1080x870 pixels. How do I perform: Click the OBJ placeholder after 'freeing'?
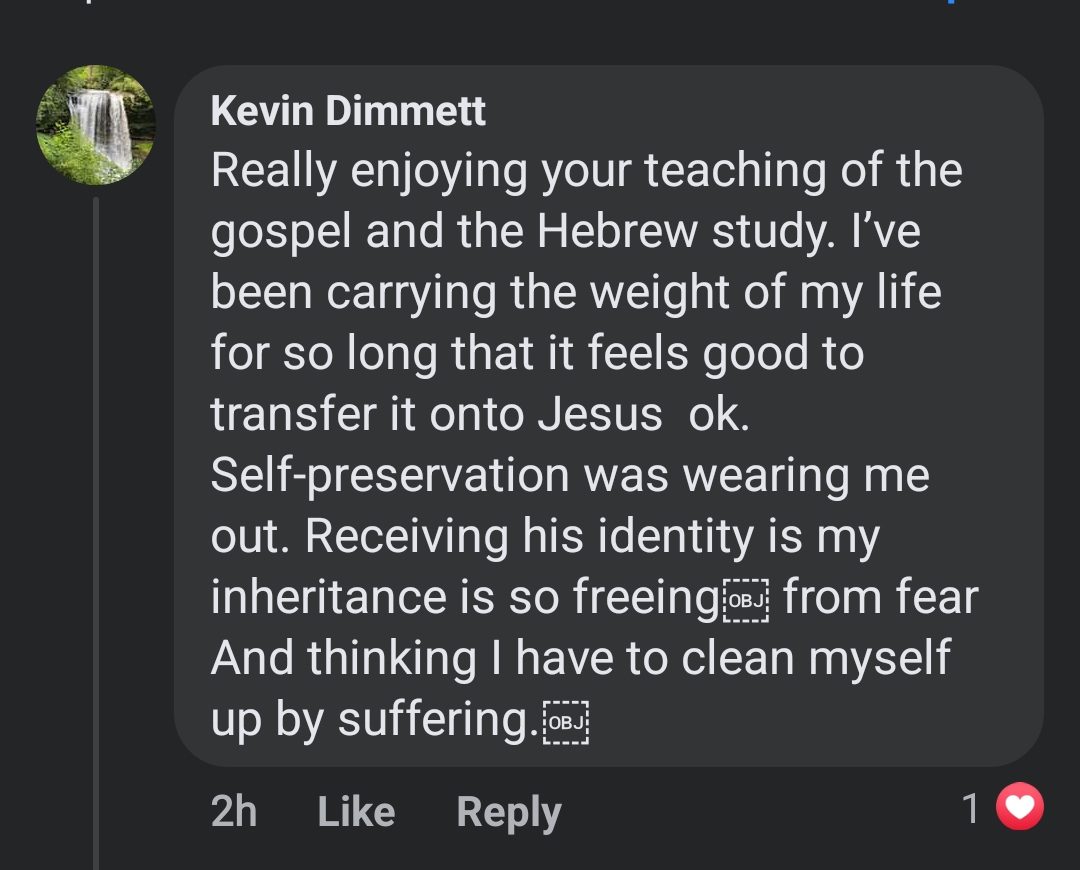[x=745, y=600]
